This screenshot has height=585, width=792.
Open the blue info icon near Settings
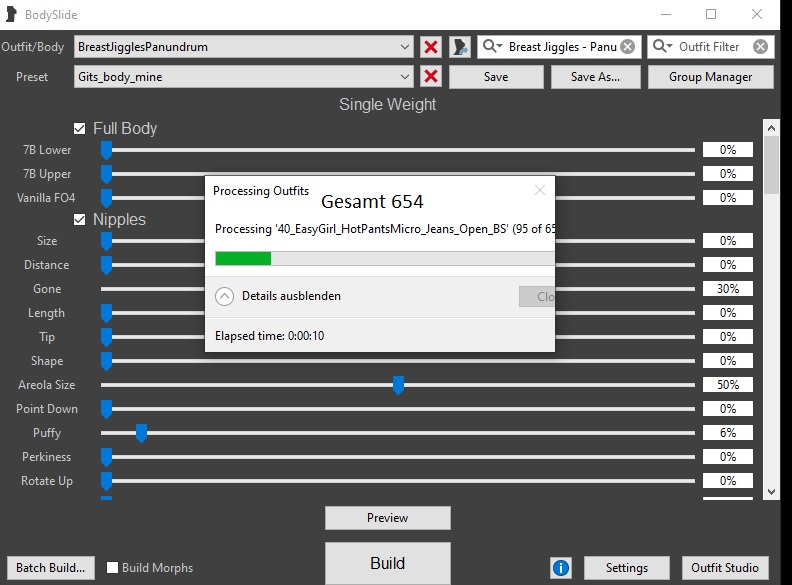(561, 568)
